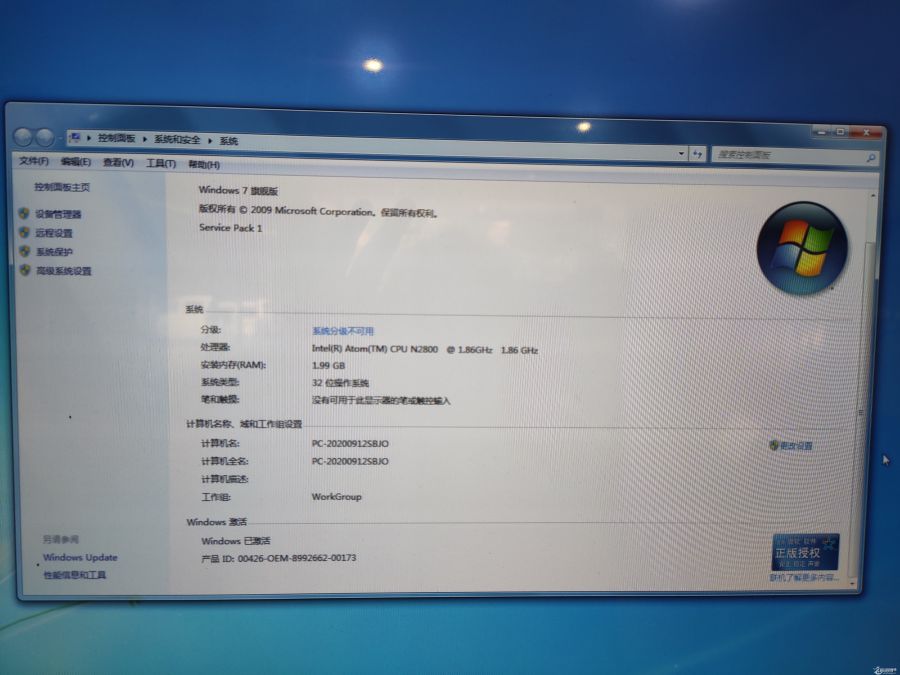Refresh the page using the address bar refresh button

tap(697, 154)
